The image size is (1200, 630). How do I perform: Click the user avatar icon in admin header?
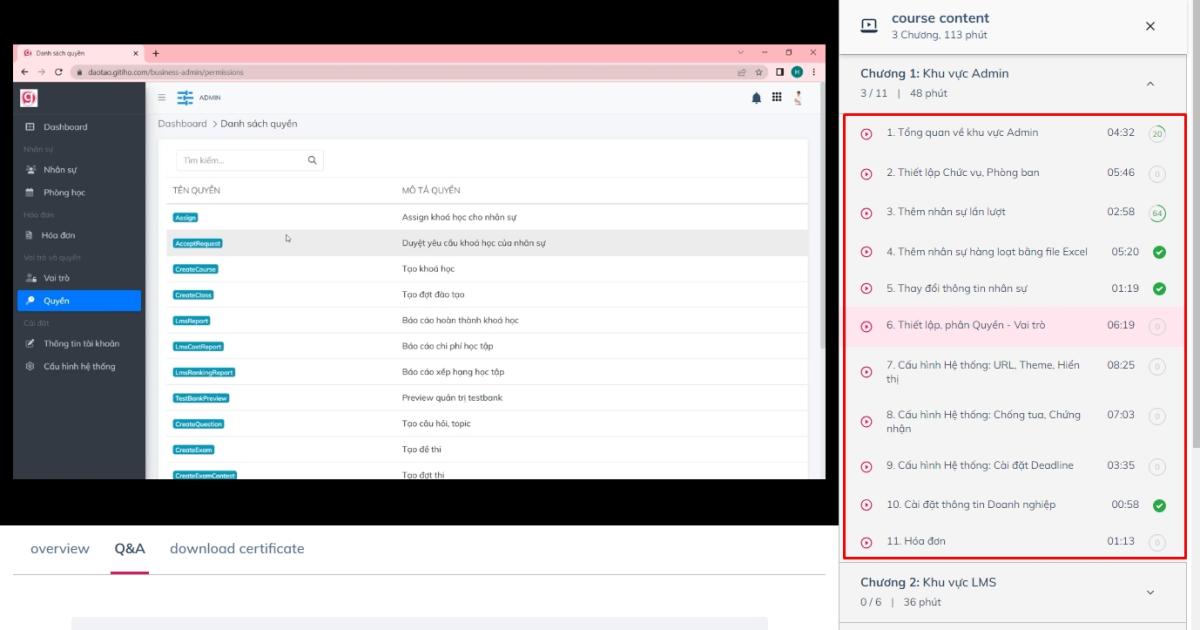(798, 98)
